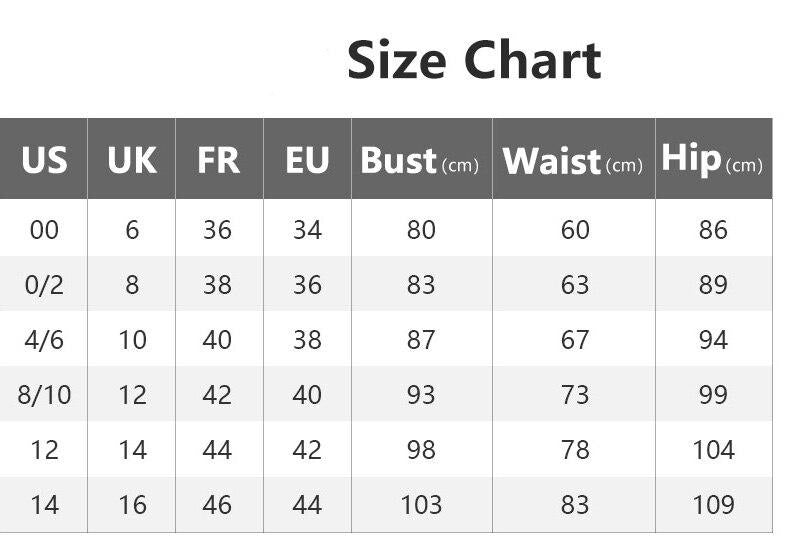Select hip value 104 cell
Screen dimensions: 792x552
pyautogui.click(x=713, y=450)
